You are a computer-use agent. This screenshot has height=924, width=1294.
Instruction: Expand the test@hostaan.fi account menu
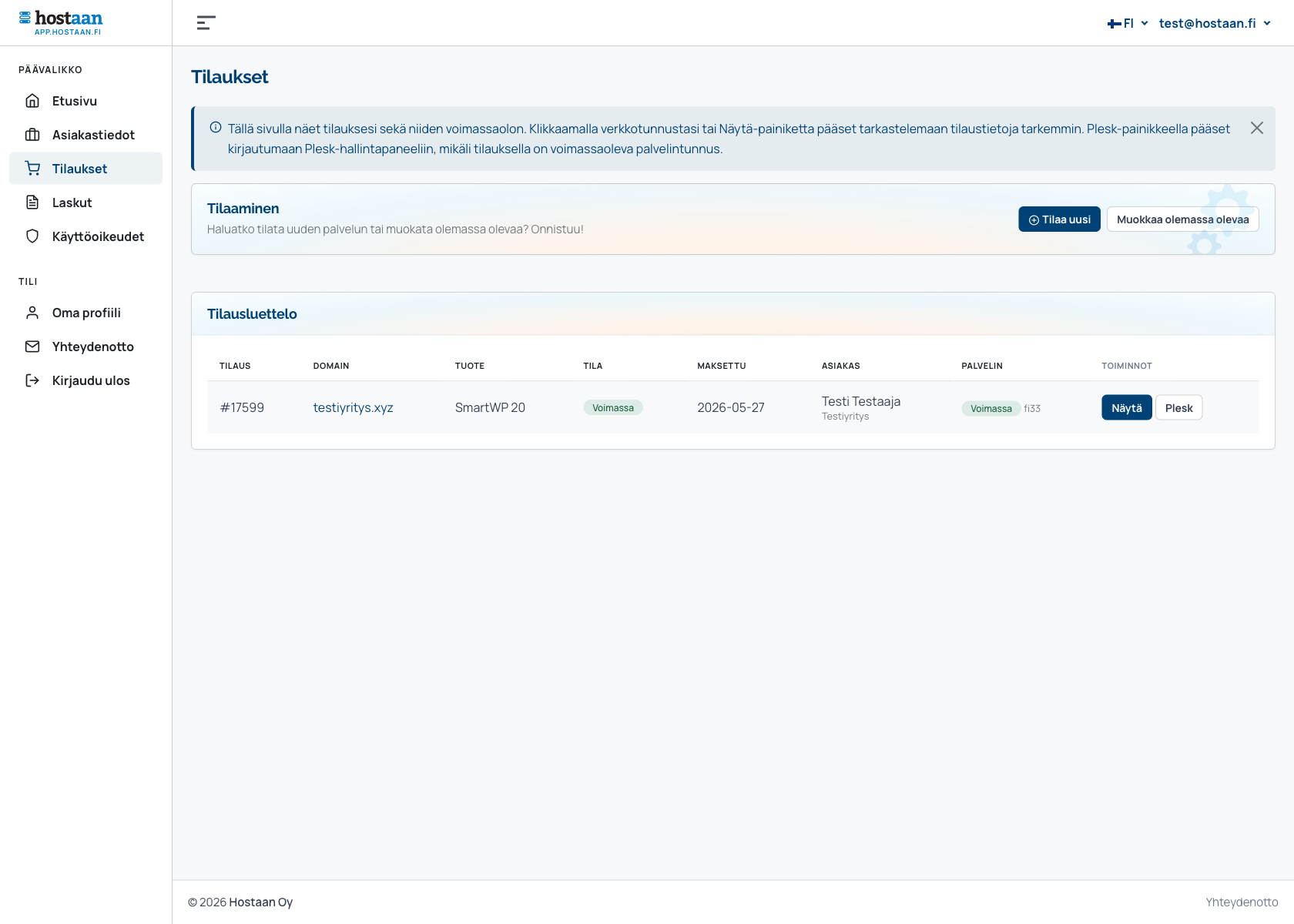coord(1215,23)
